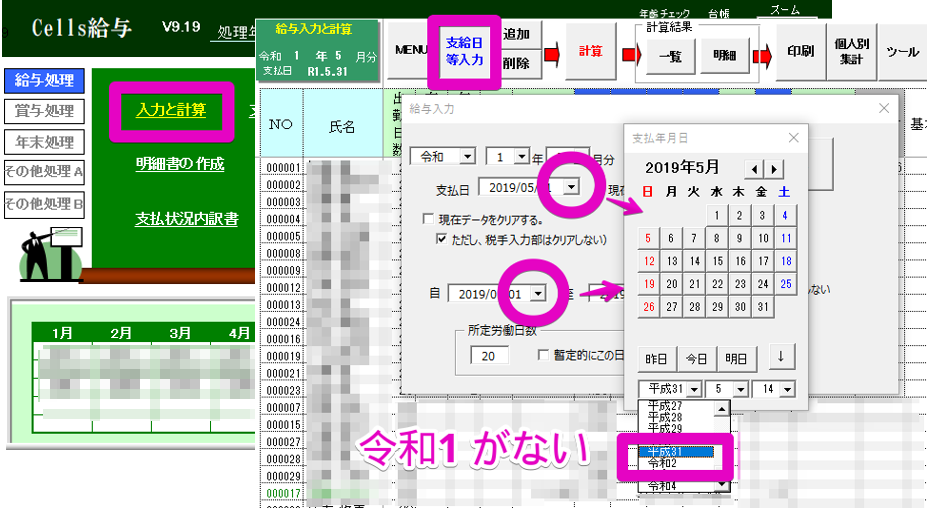Close the 給与入力 dialog
Screen dimensions: 931x509
[x=884, y=108]
